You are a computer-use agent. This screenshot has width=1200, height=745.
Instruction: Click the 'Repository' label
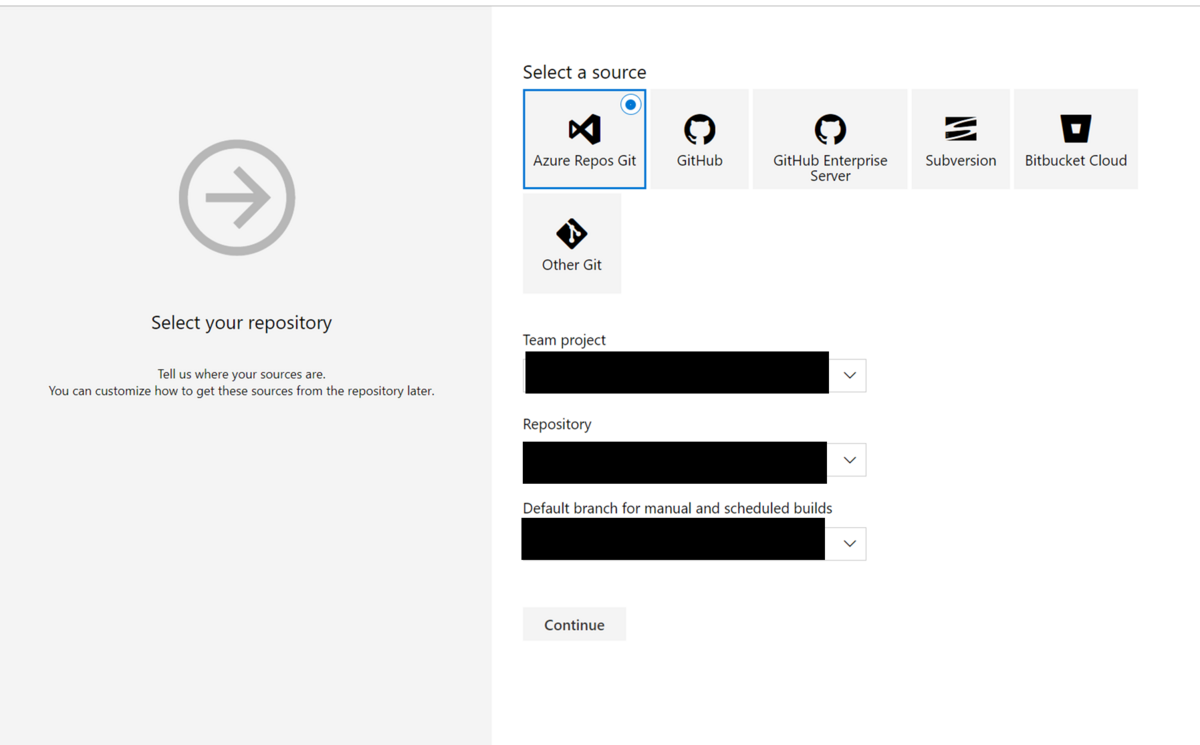(557, 424)
